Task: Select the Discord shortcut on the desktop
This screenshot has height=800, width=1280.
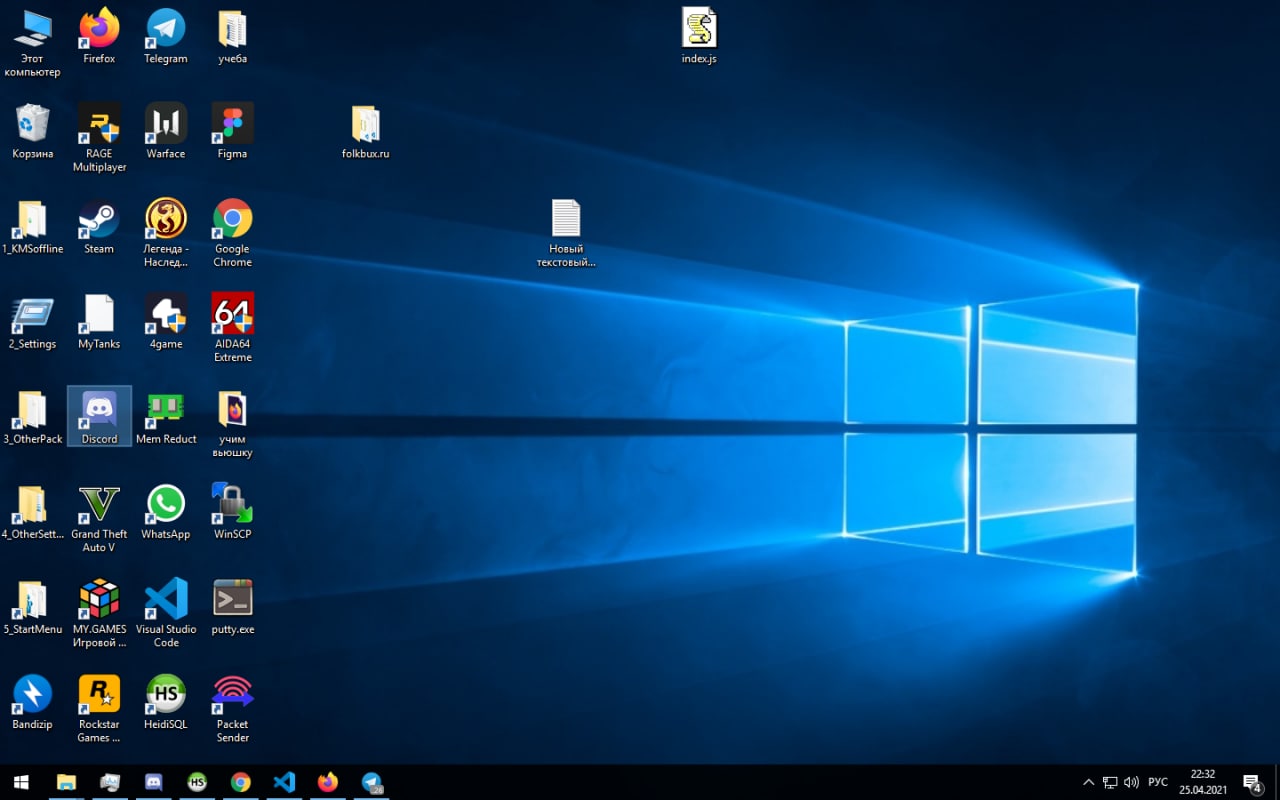Action: pyautogui.click(x=99, y=417)
